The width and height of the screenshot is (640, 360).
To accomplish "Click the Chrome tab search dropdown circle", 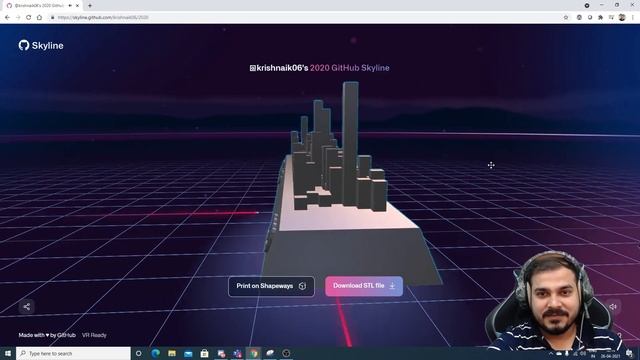I will click(587, 5).
